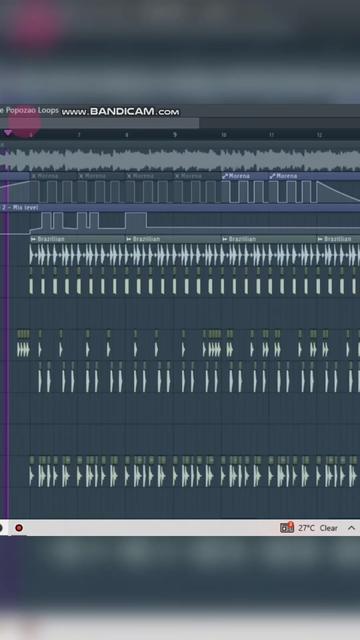Viewport: 360px width, 640px height.
Task: Open the first Brazilian audio clip menu icon
Action: (33, 239)
